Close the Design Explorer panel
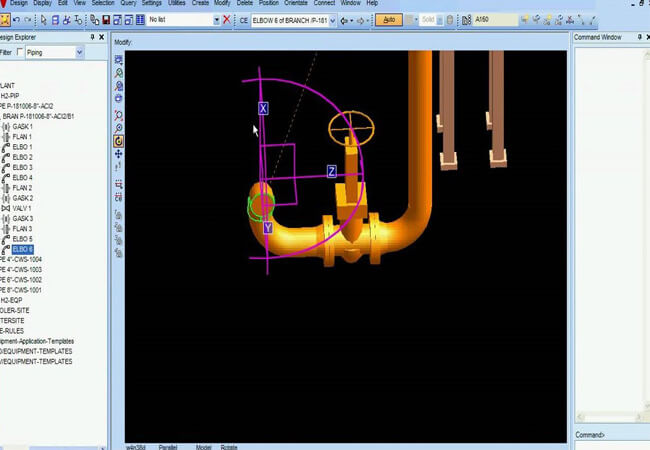Image resolution: width=650 pixels, height=450 pixels. pos(102,37)
